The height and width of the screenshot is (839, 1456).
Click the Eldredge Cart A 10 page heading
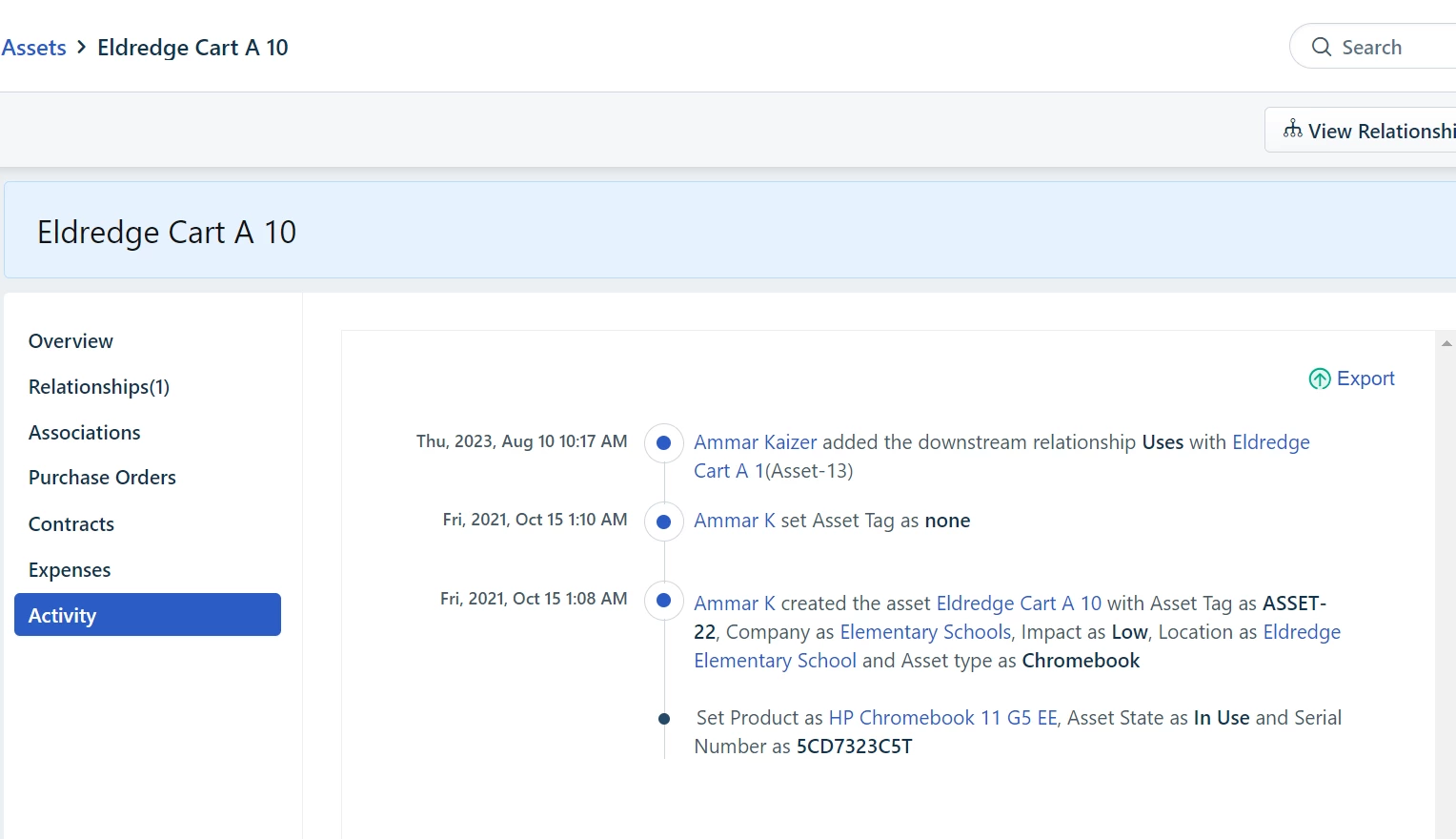pos(167,232)
